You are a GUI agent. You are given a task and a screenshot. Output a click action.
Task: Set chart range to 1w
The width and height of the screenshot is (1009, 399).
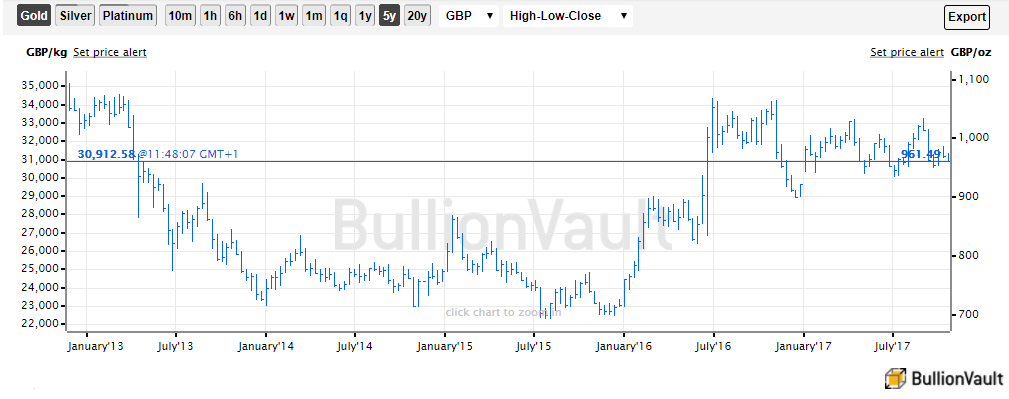(286, 16)
